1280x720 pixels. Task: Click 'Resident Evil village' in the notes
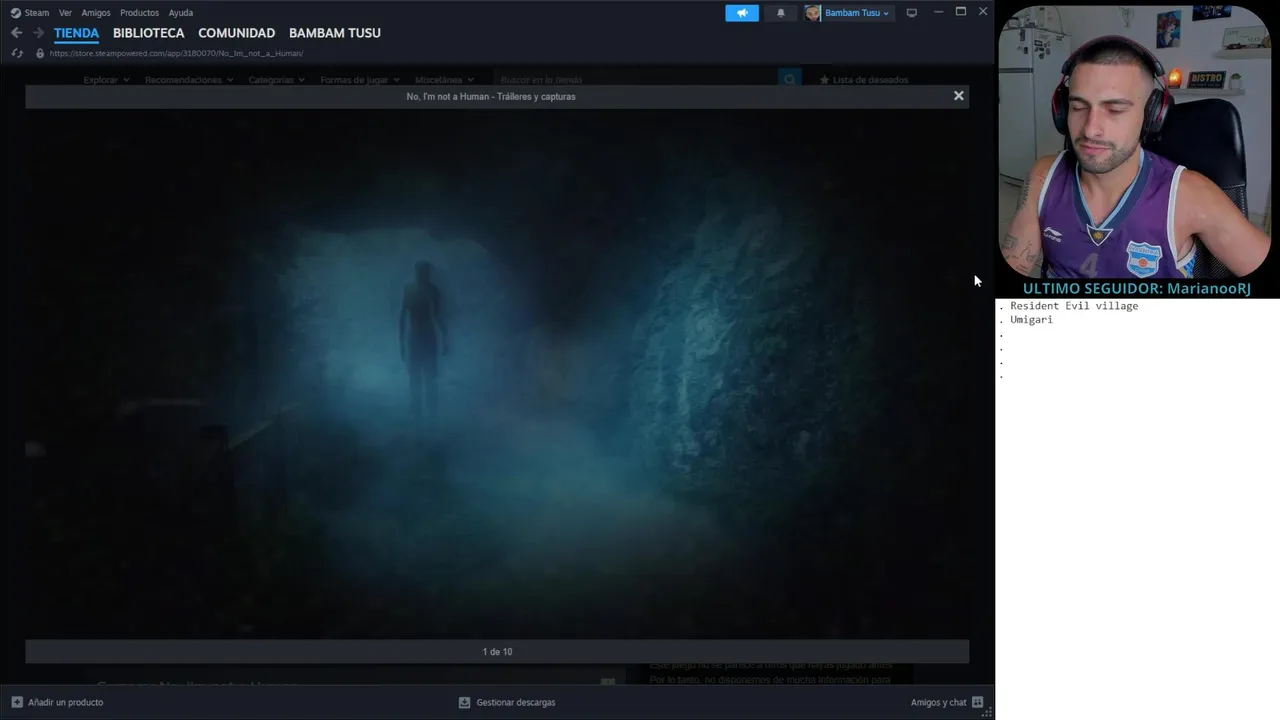[x=1074, y=306]
